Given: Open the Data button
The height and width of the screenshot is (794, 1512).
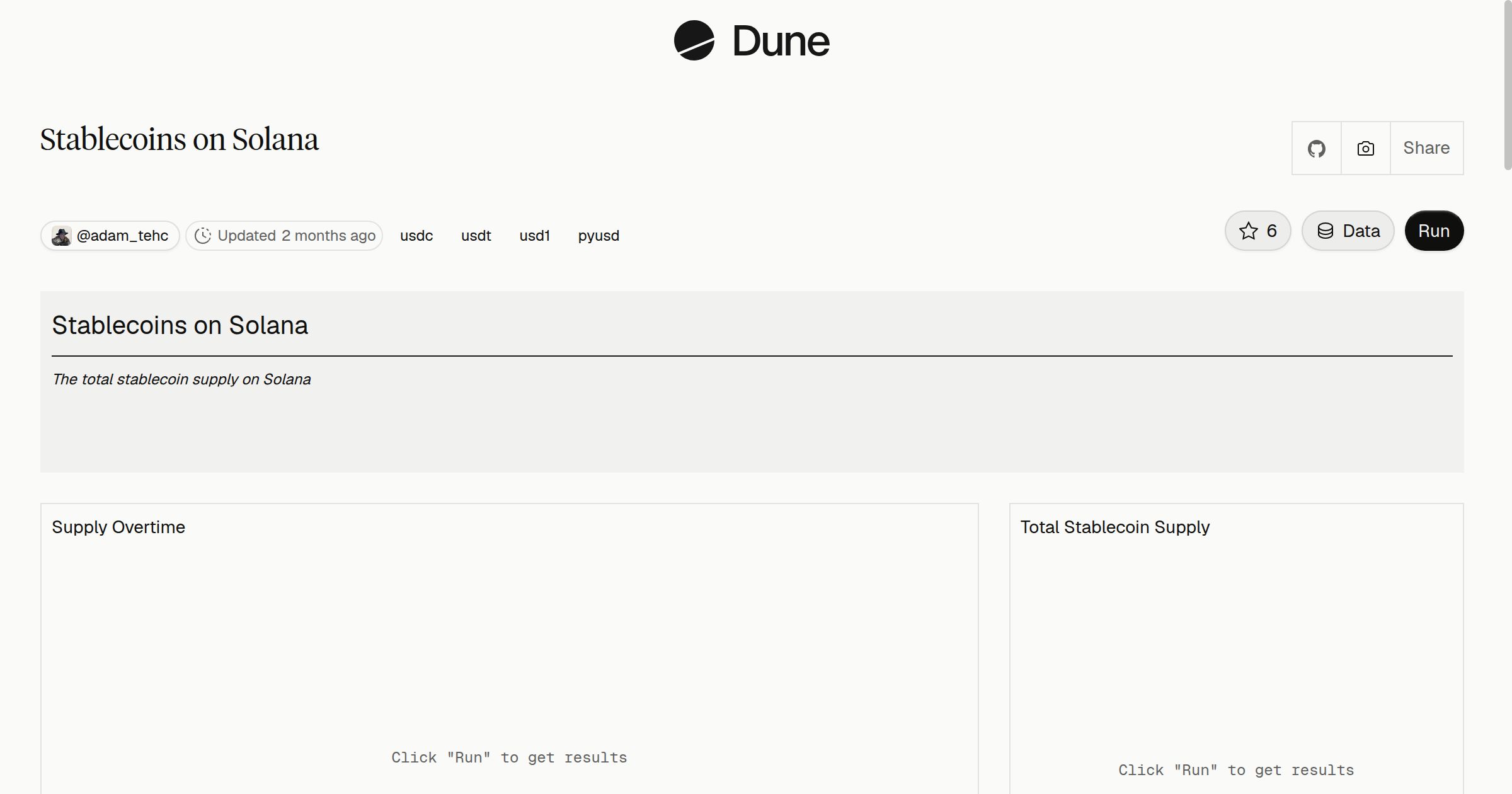Looking at the screenshot, I should coord(1348,231).
